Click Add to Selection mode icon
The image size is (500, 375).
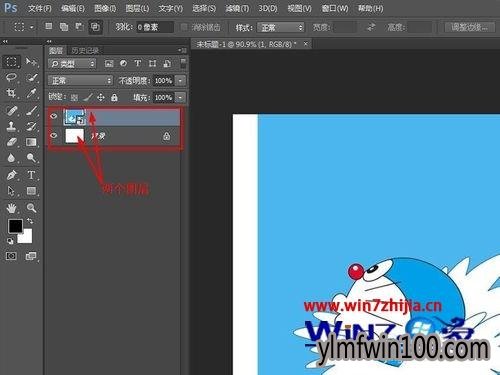pos(64,27)
